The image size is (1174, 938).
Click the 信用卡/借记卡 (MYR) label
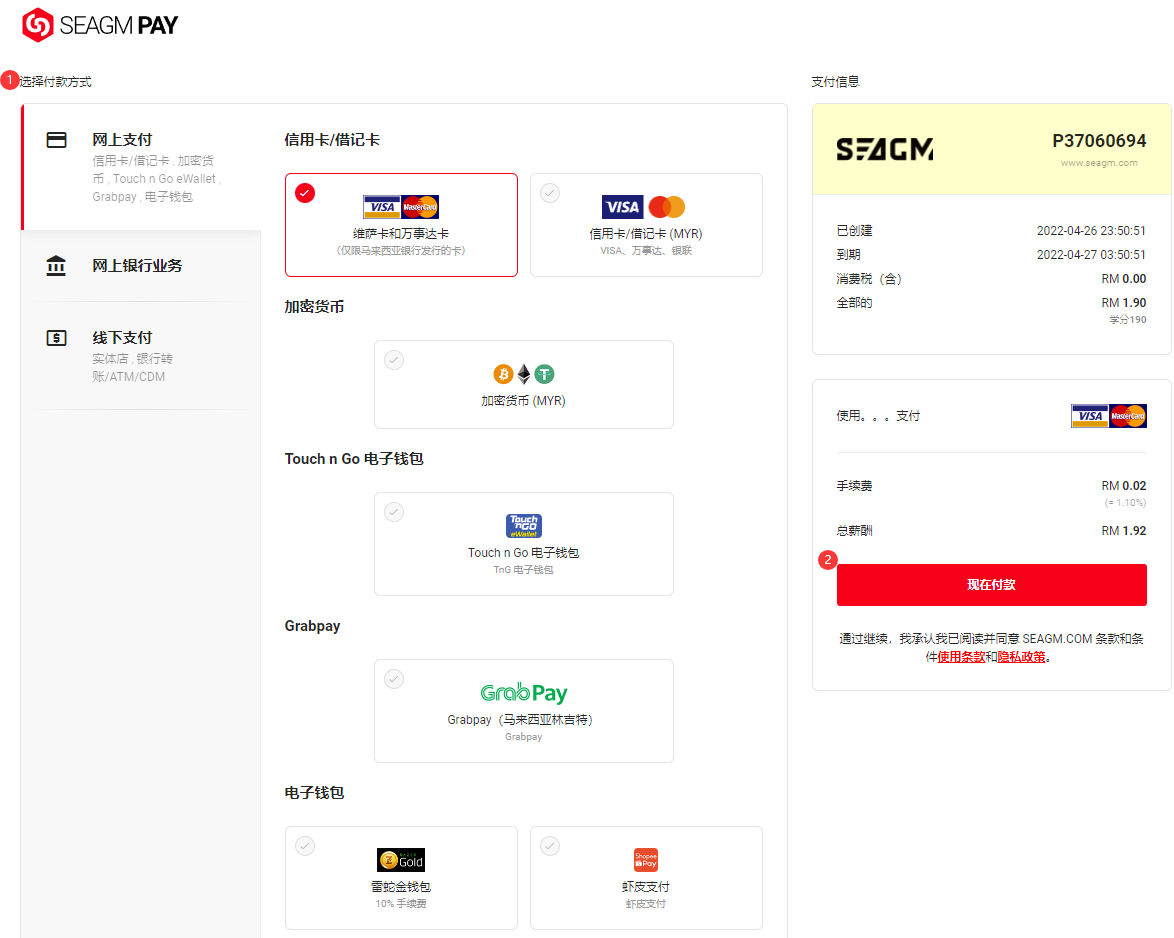coord(645,234)
